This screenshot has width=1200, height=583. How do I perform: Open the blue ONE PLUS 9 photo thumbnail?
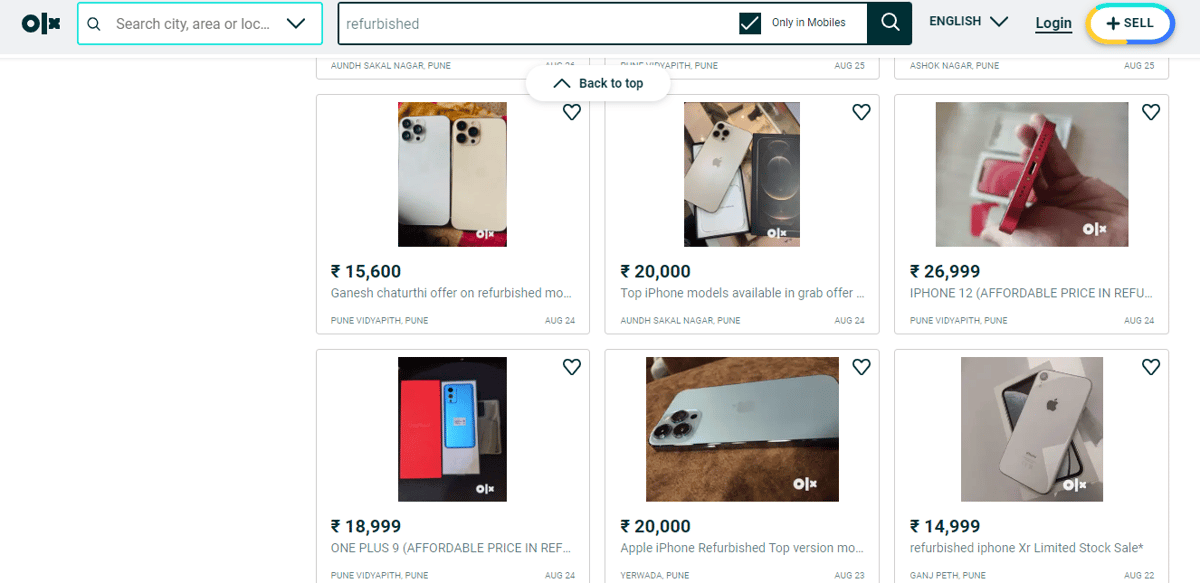tap(452, 429)
